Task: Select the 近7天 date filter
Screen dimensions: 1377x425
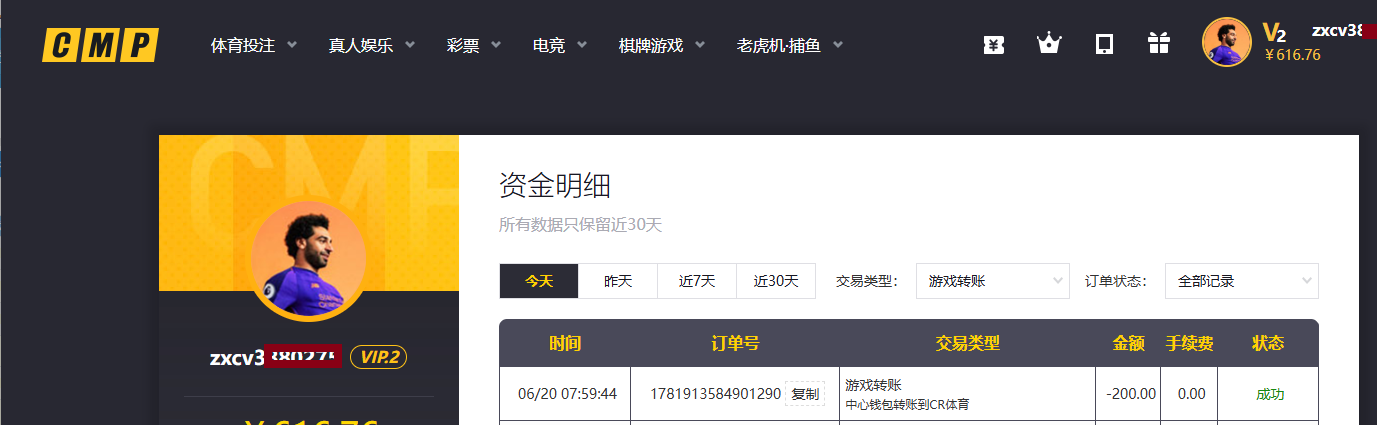Action: 697,281
